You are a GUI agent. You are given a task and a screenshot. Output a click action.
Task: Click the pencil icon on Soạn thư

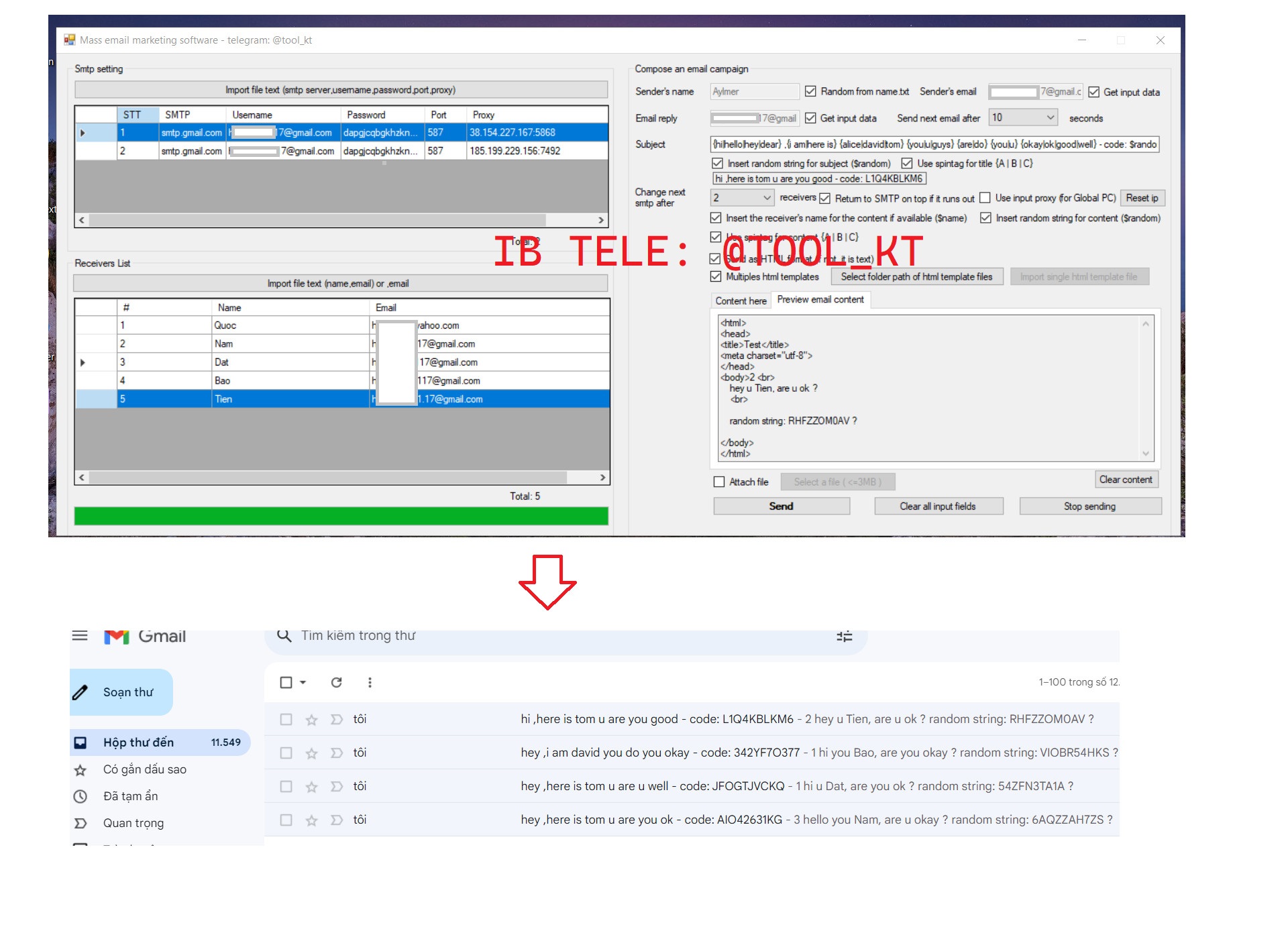click(x=80, y=692)
